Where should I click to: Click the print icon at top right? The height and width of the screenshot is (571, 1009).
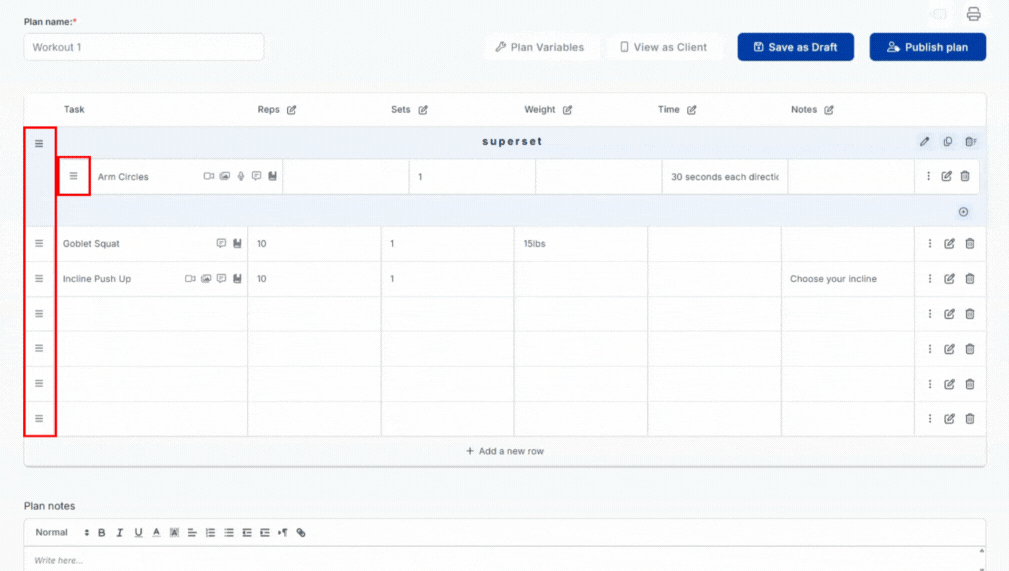973,14
